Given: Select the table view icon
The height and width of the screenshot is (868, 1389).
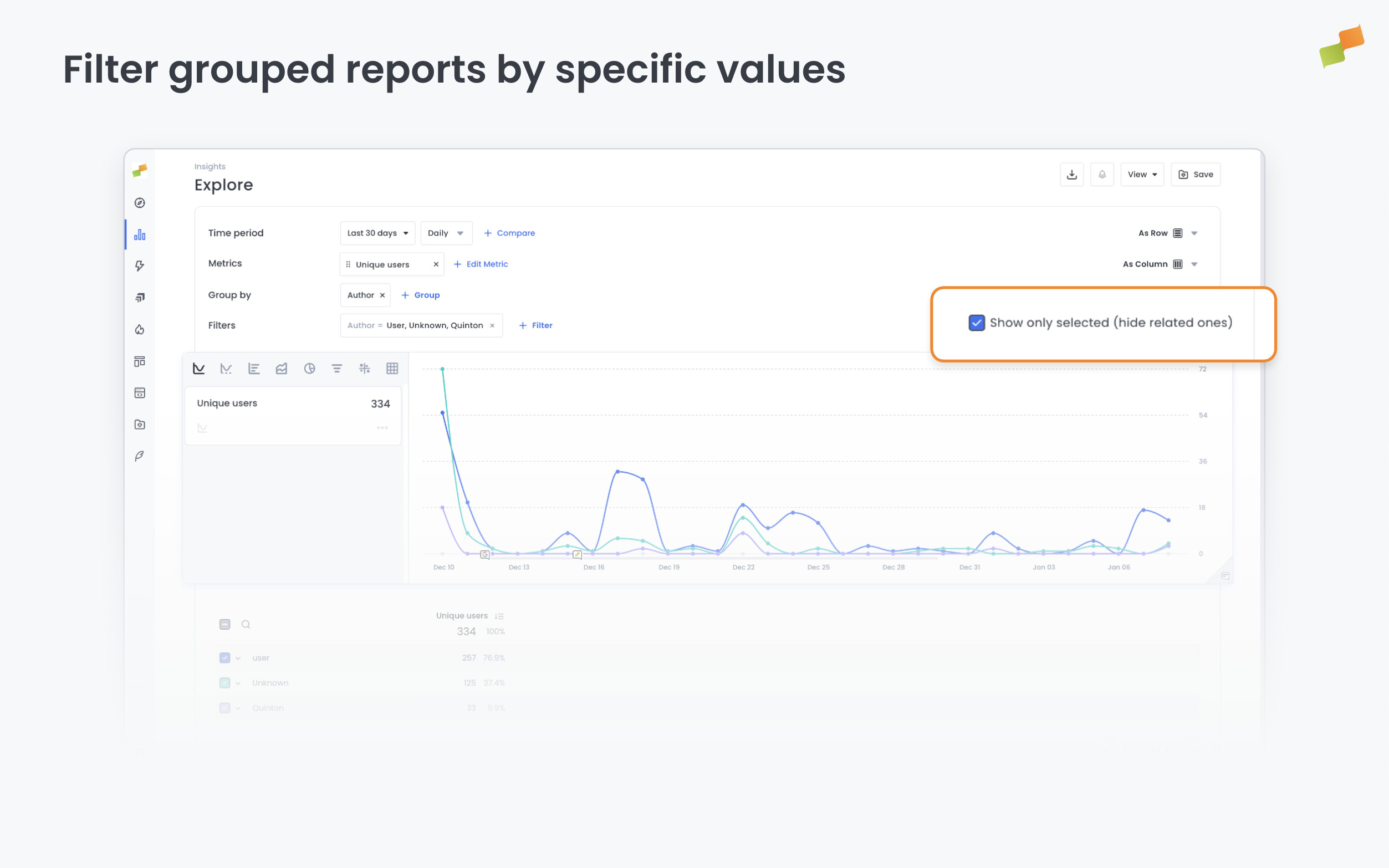Looking at the screenshot, I should 391,368.
